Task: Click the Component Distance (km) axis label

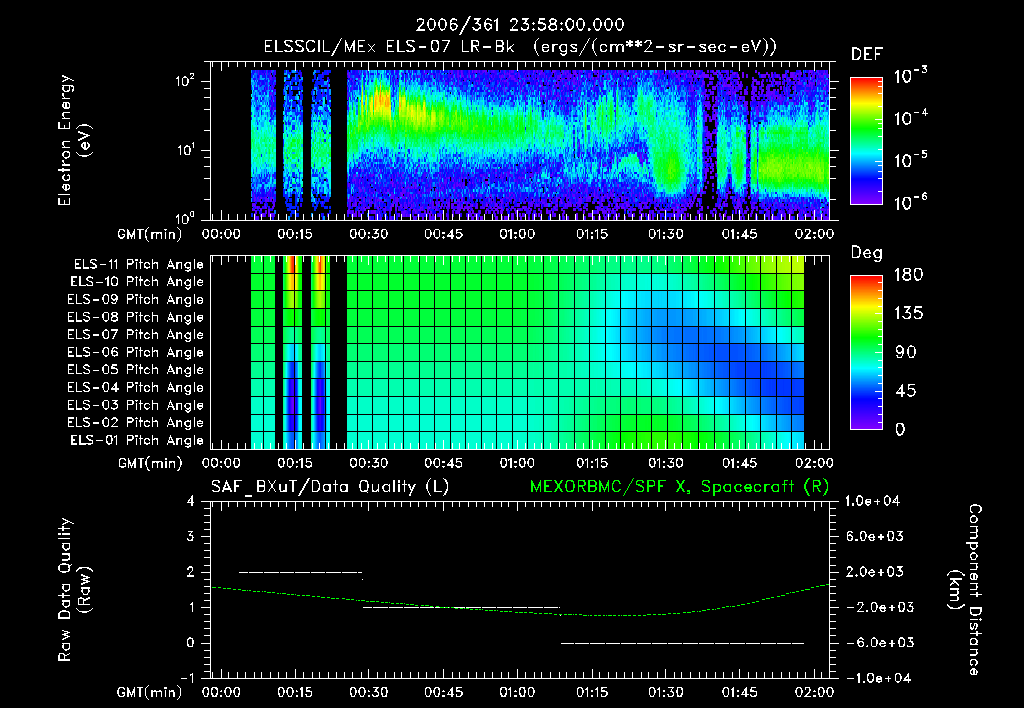Action: [965, 590]
